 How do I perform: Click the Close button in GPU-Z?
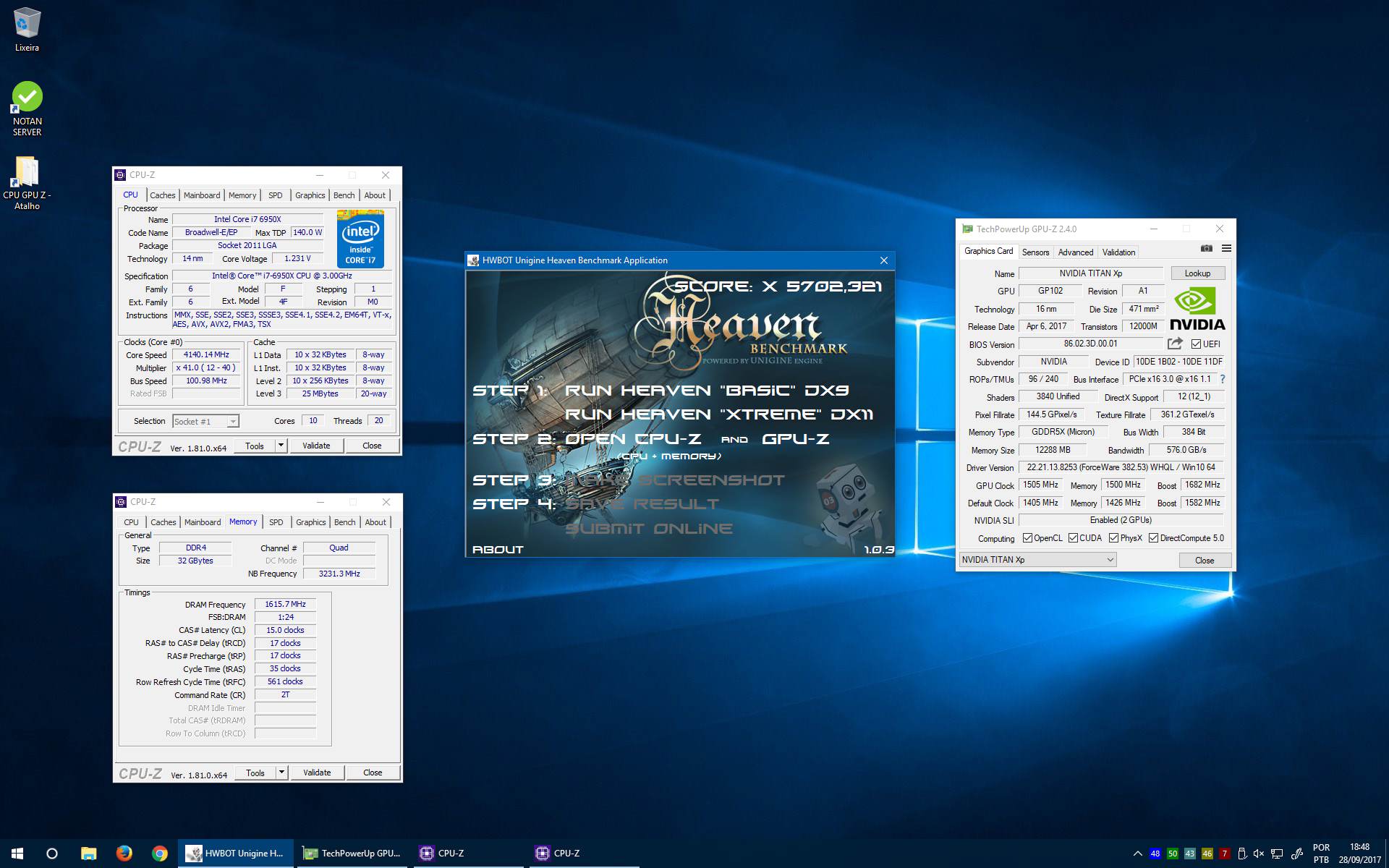1205,561
